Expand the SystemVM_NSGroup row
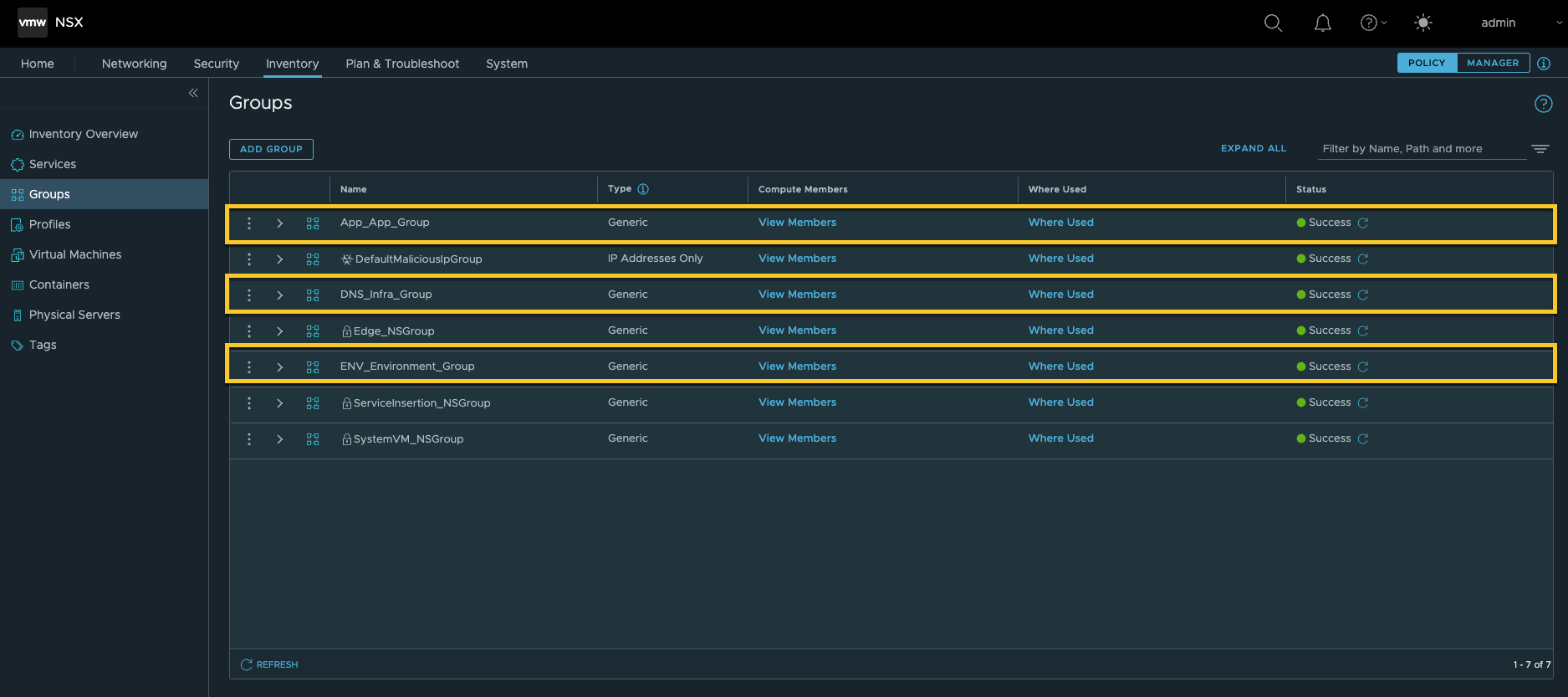This screenshot has width=1568, height=697. [x=280, y=439]
